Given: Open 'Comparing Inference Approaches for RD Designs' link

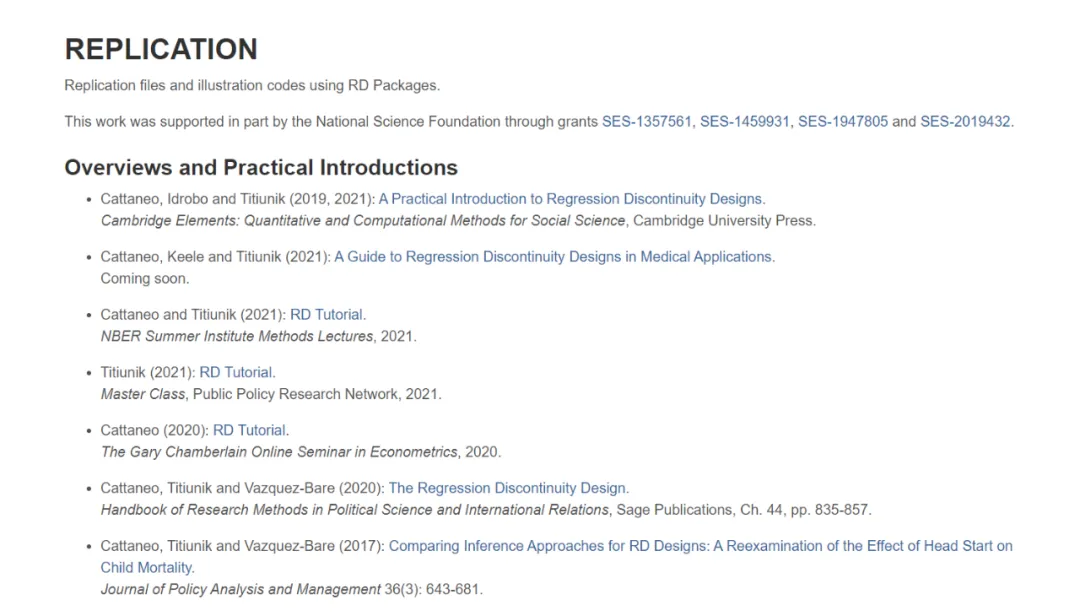Looking at the screenshot, I should (x=700, y=546).
